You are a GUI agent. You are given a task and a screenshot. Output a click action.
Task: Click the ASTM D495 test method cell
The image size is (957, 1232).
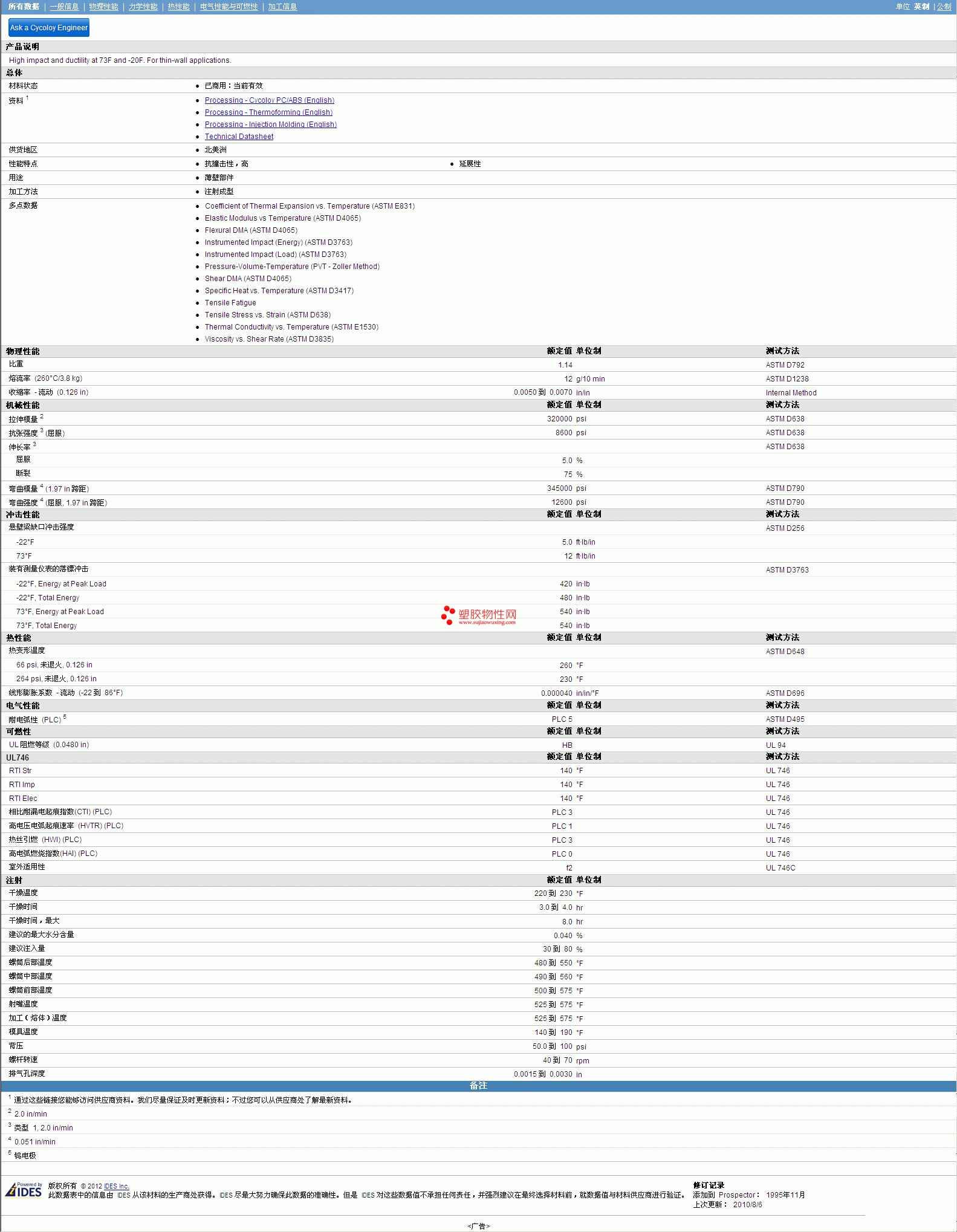coord(785,719)
